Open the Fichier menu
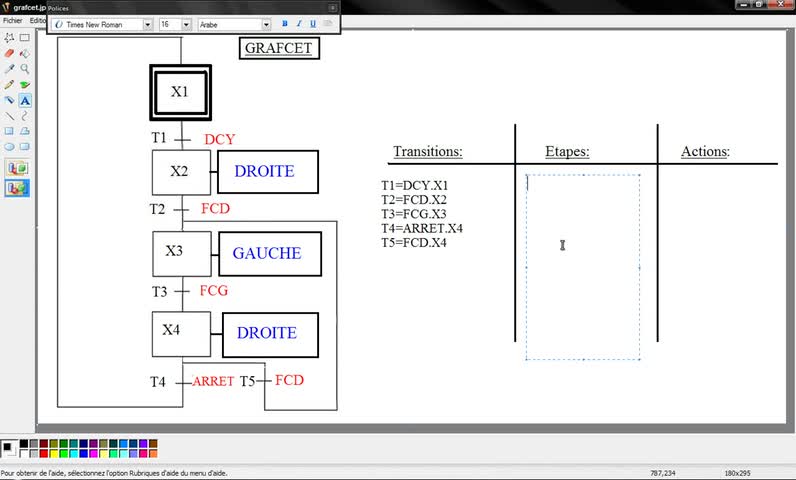 click(x=13, y=20)
